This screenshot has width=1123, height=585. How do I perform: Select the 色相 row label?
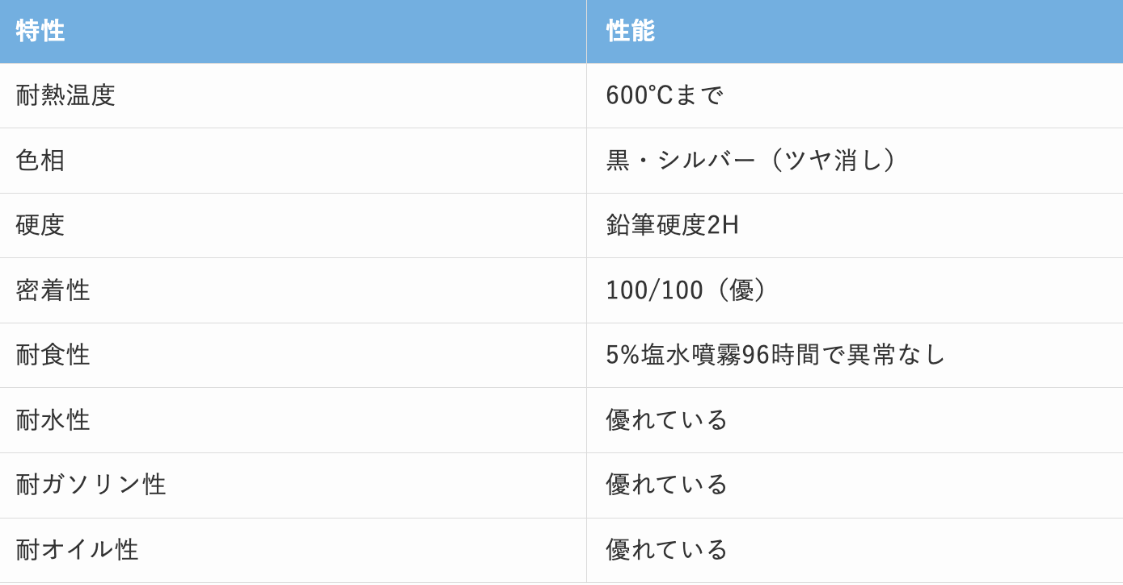(x=40, y=160)
